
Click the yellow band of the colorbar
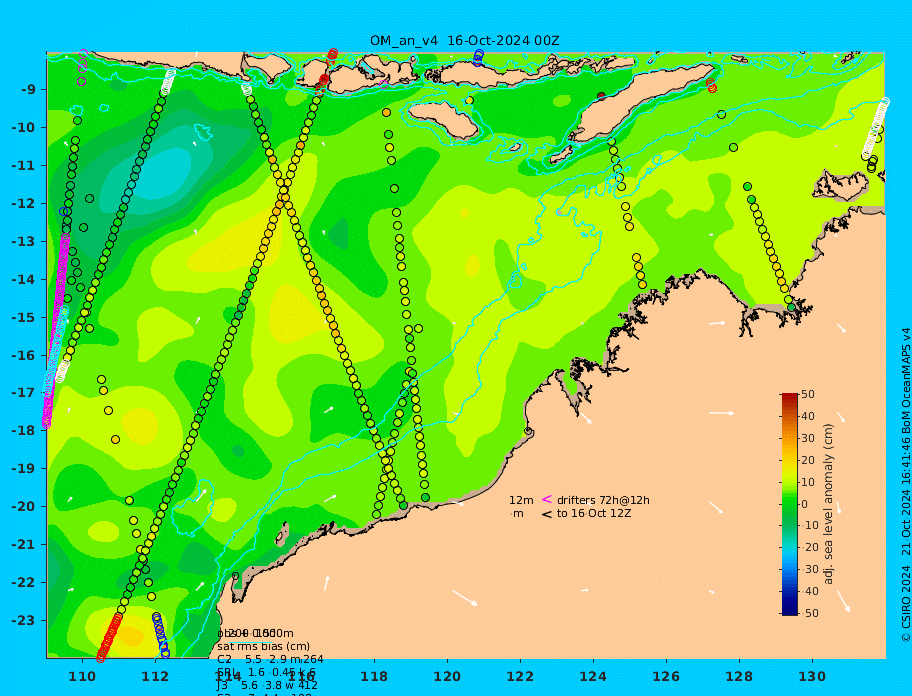pyautogui.click(x=790, y=465)
